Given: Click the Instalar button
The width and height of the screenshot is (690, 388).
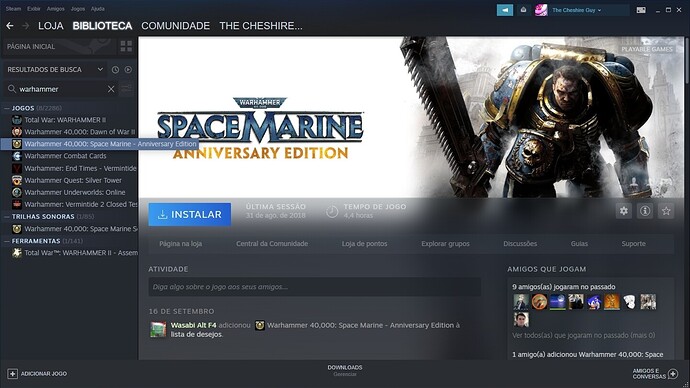Looking at the screenshot, I should coord(190,214).
